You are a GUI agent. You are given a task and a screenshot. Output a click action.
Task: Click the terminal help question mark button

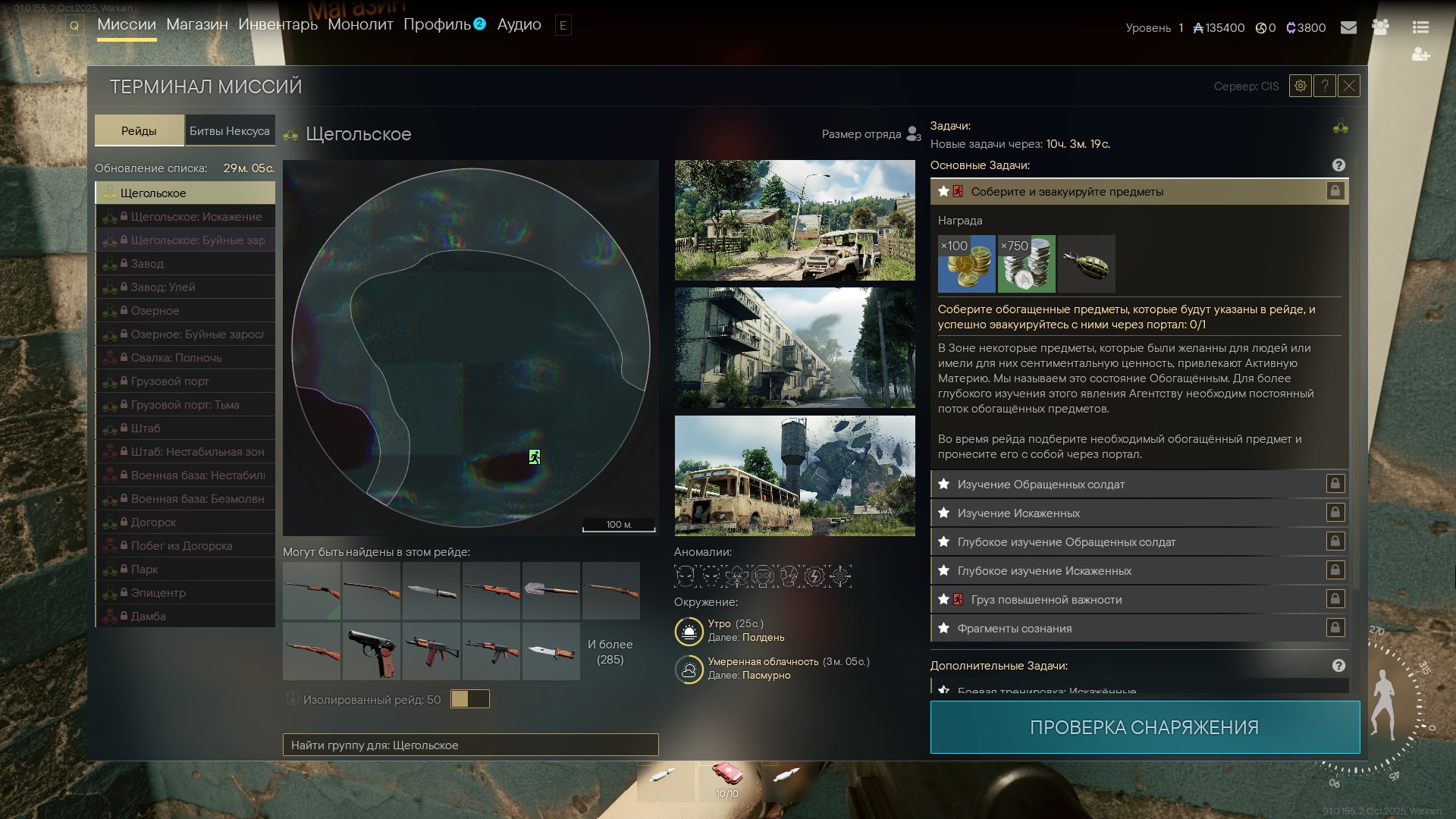coord(1325,86)
